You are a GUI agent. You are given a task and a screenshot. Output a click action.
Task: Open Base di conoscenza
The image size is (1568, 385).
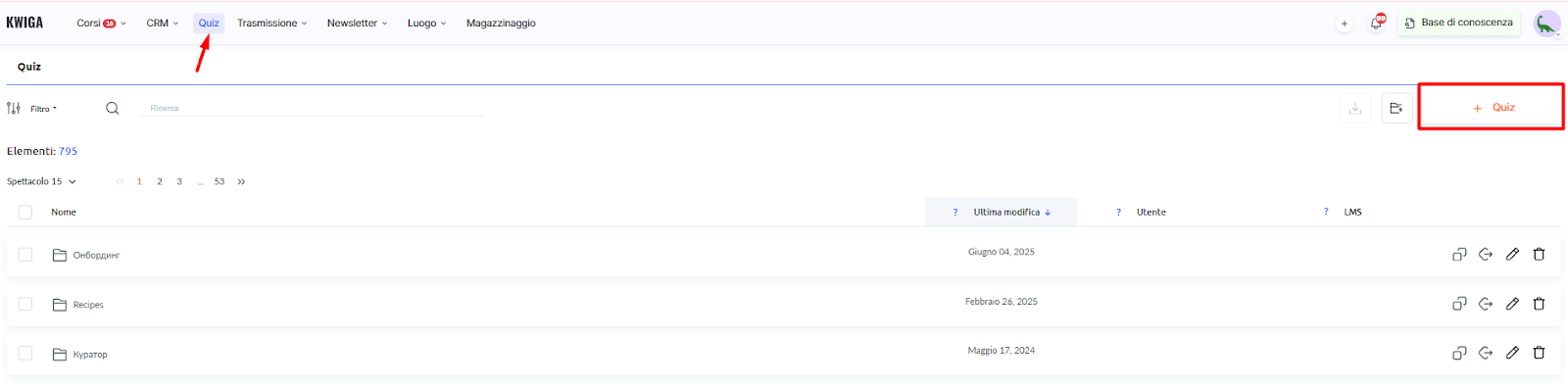pos(1458,23)
